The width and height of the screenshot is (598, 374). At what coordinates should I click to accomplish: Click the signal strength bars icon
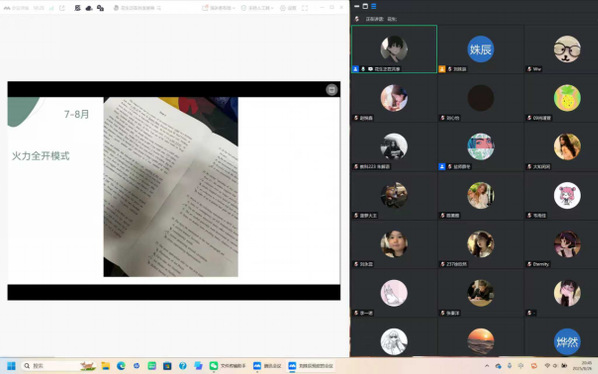tap(51, 8)
